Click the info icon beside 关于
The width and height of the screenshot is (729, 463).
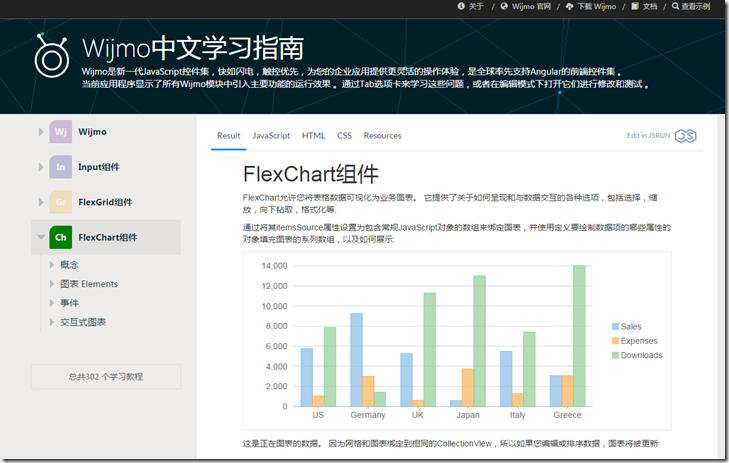click(461, 6)
